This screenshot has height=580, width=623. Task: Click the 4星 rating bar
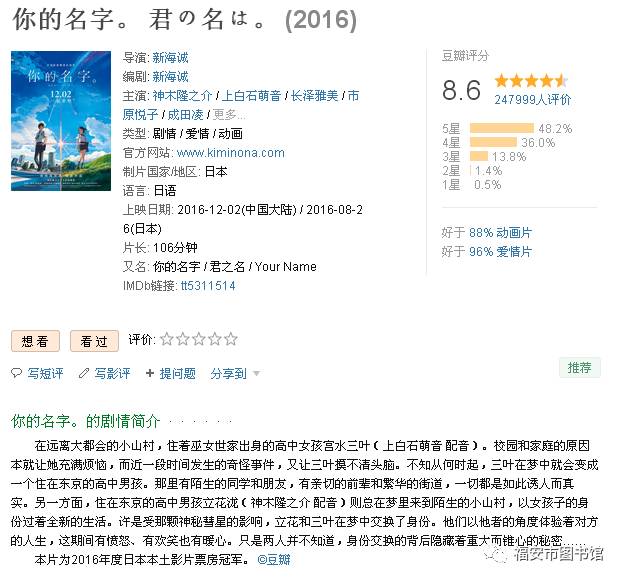coord(493,142)
